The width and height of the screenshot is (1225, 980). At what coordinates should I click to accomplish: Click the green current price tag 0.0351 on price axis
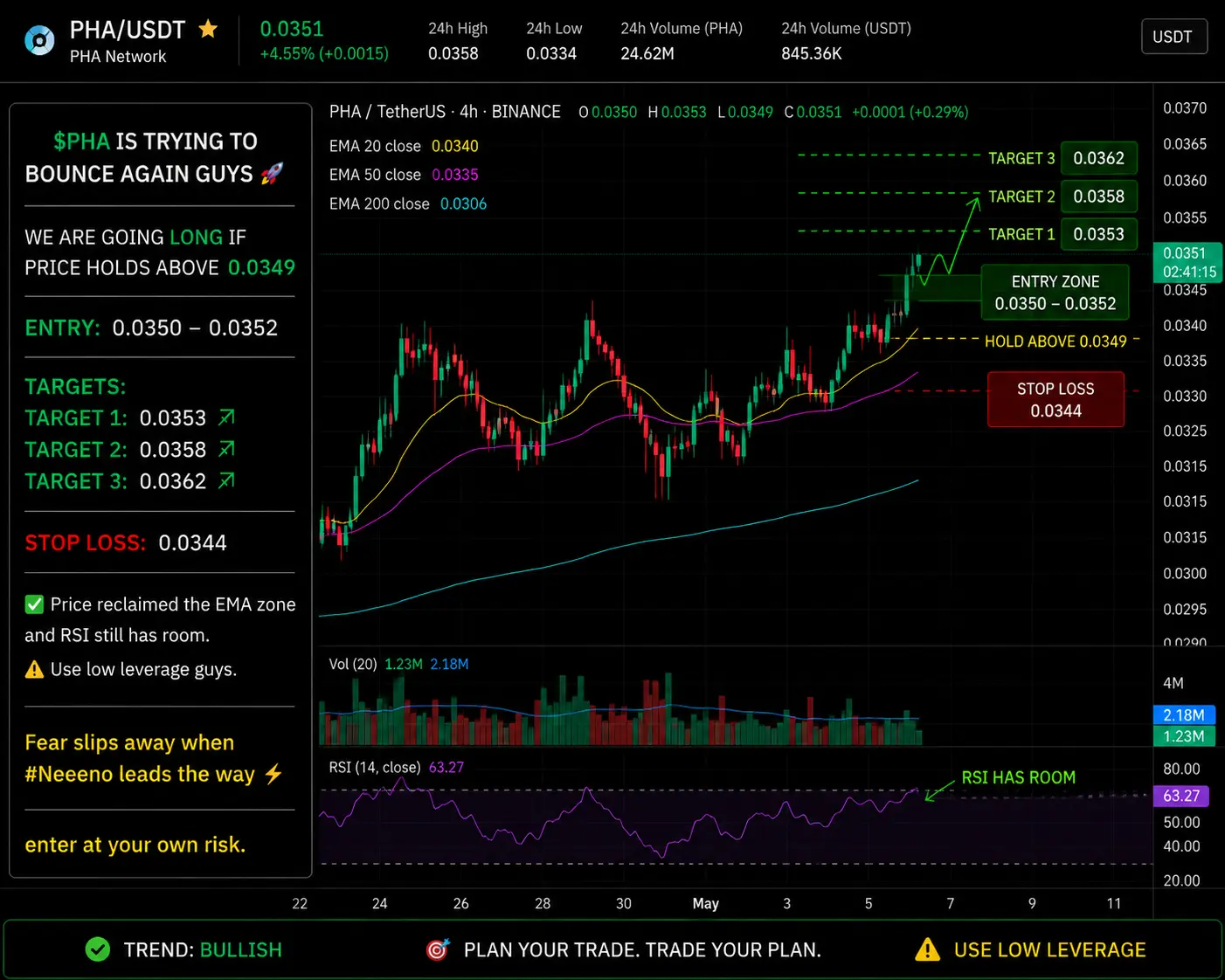coord(1187,262)
